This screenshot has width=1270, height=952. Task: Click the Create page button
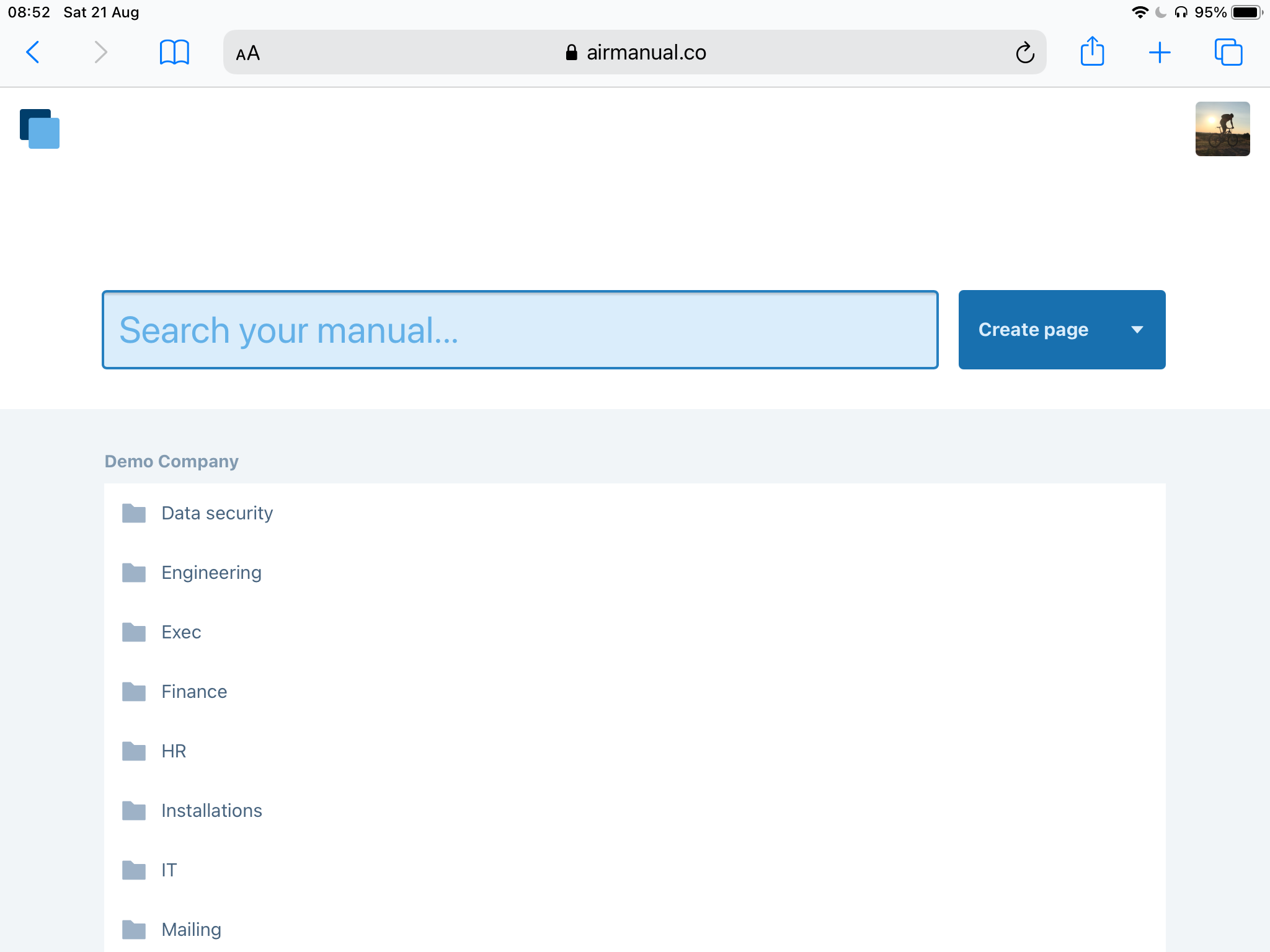pyautogui.click(x=1033, y=330)
